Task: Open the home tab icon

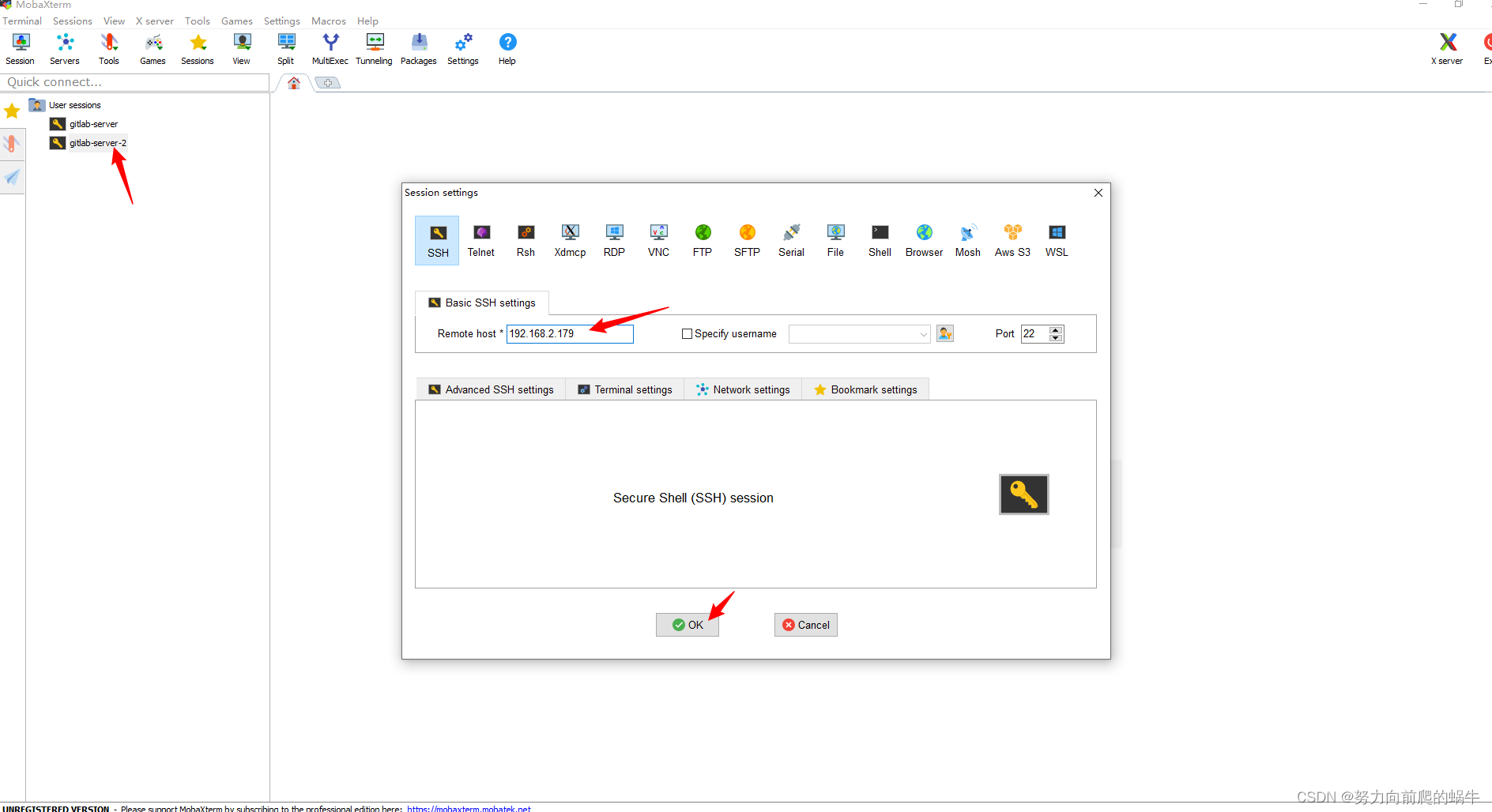Action: point(294,83)
